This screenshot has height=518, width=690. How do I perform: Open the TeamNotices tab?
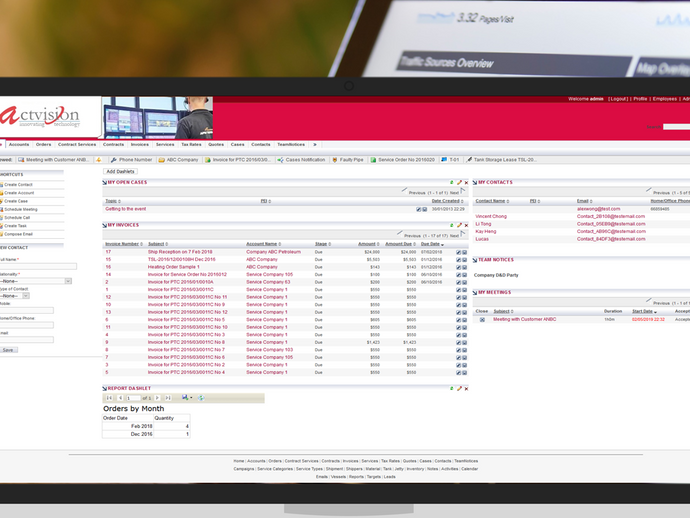[291, 144]
